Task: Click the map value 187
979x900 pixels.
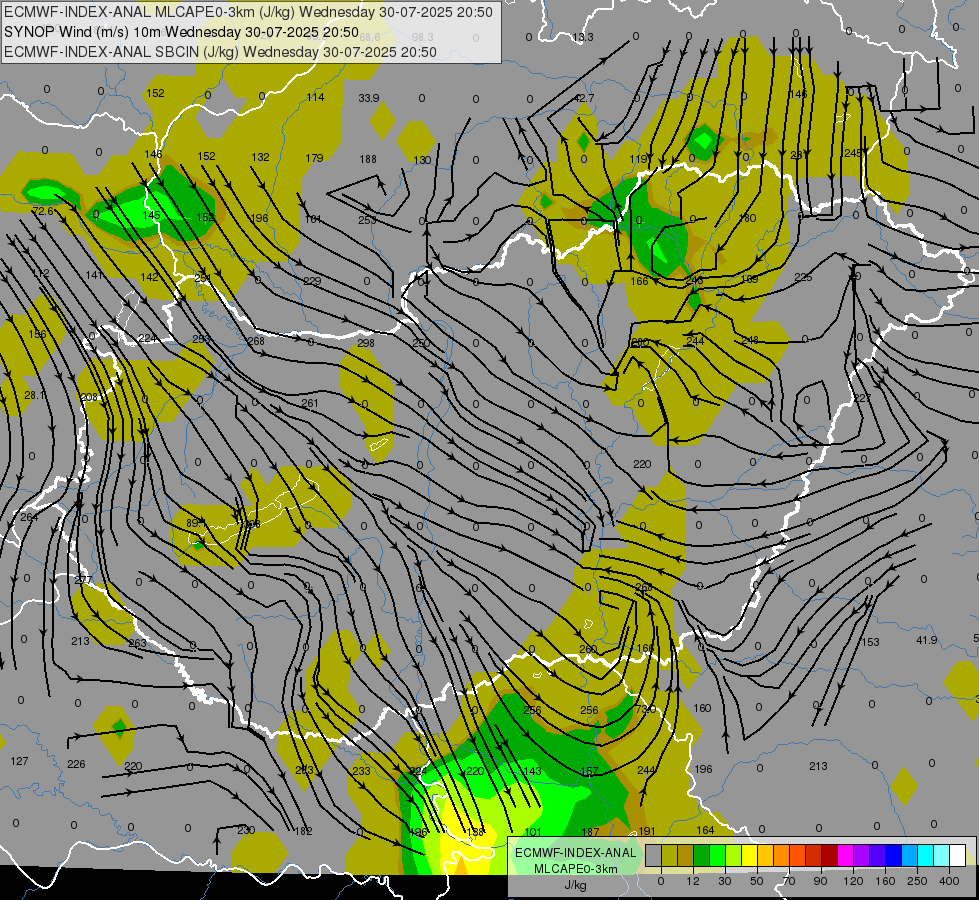Action: [x=590, y=832]
